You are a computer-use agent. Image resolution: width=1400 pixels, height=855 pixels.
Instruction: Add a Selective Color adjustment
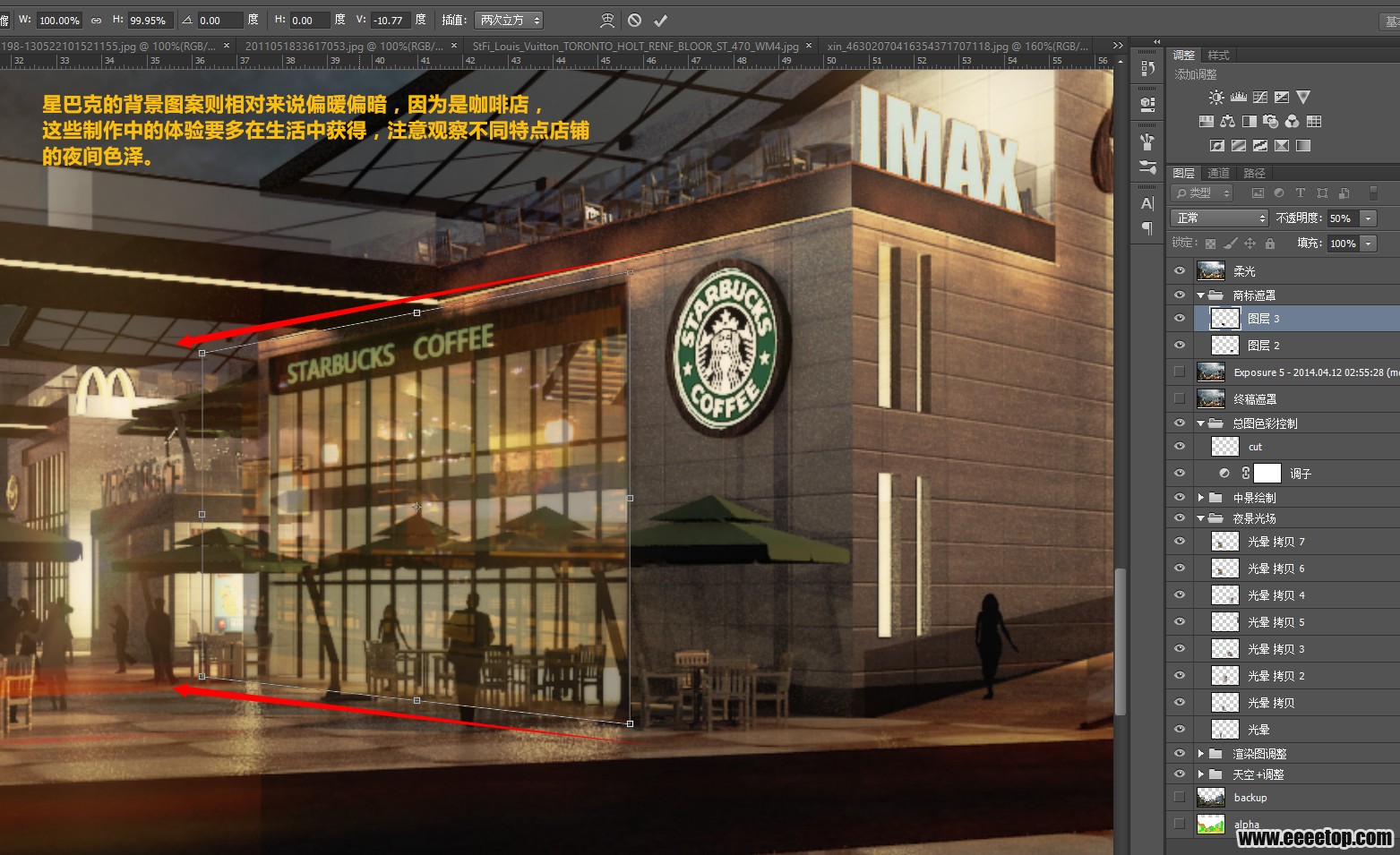1282,145
